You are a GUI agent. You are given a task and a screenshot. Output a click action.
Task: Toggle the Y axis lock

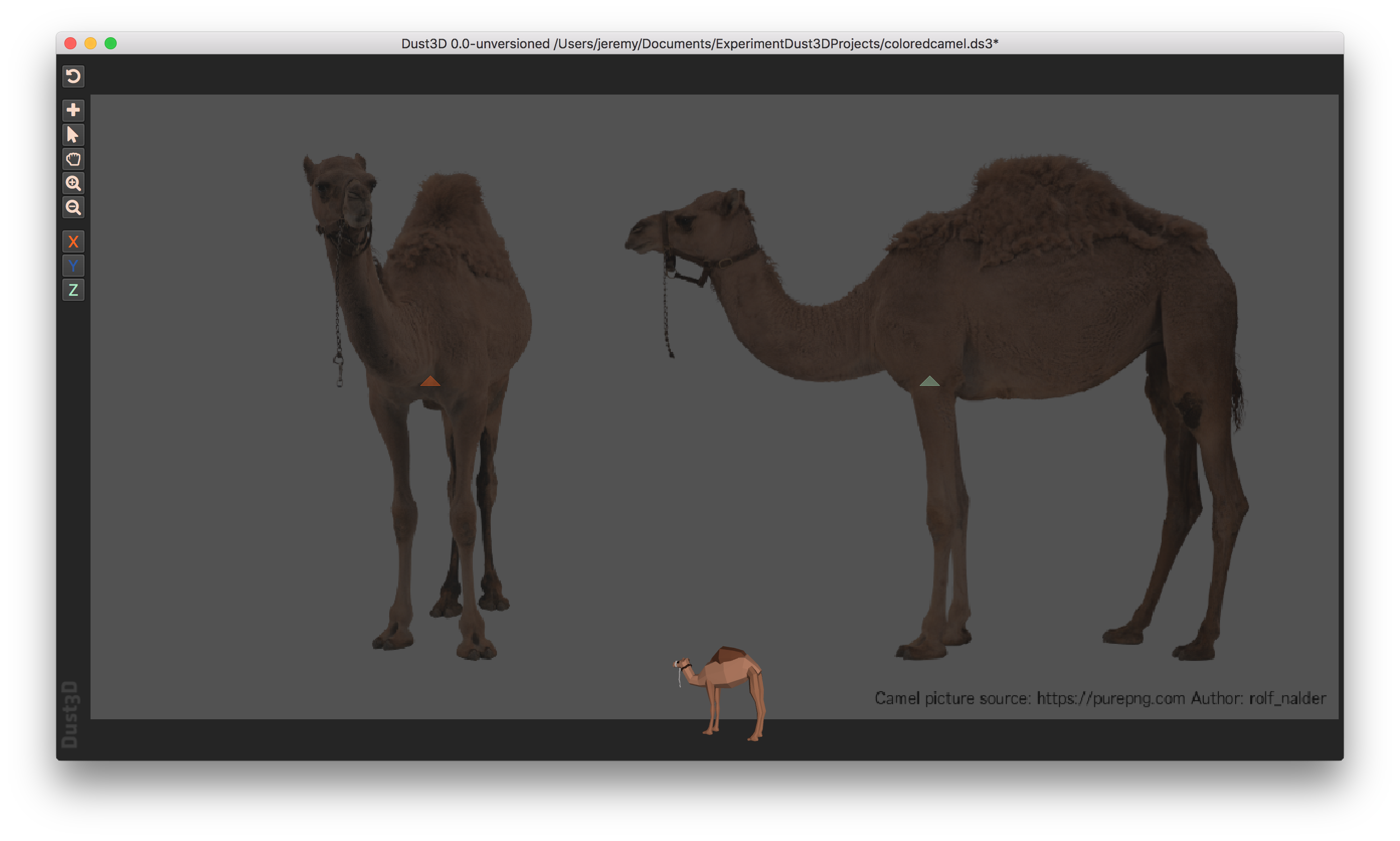point(73,266)
